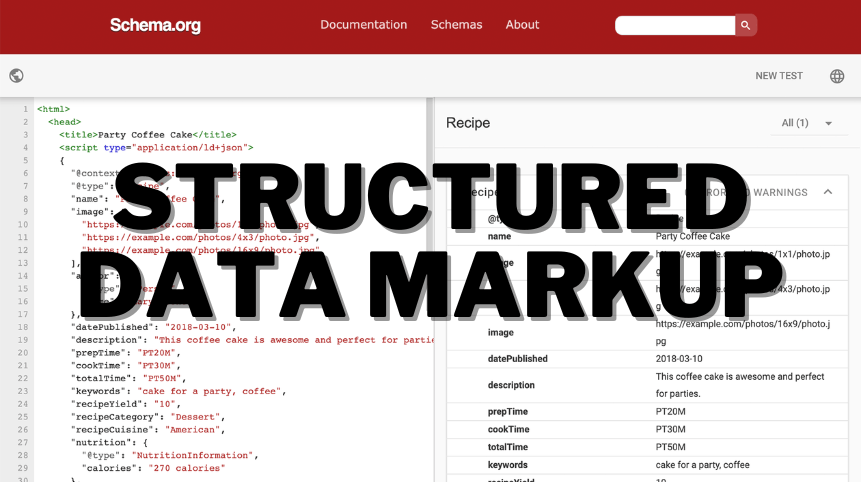Click the "keywords" line in code editor
Image resolution: width=861 pixels, height=482 pixels.
[x=178, y=391]
